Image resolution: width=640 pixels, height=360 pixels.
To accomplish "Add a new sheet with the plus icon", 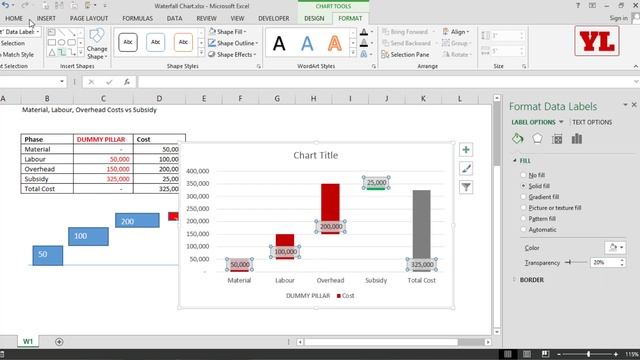I will pos(59,342).
